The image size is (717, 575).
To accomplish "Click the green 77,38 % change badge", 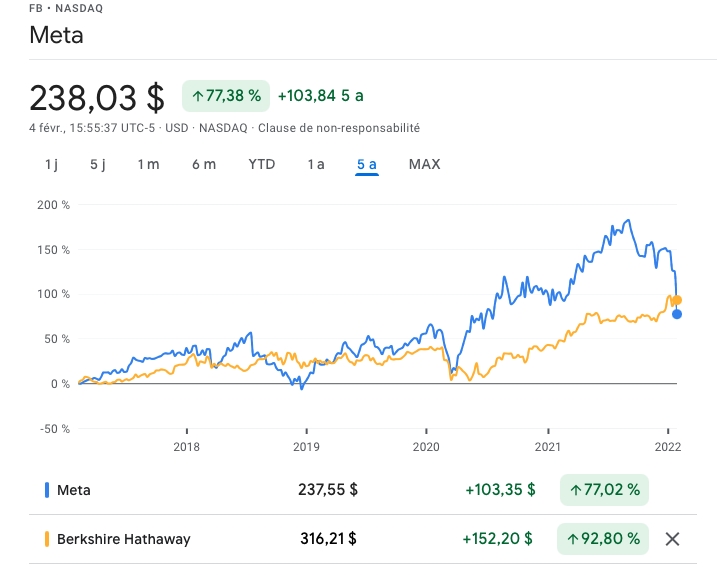I will (x=226, y=96).
